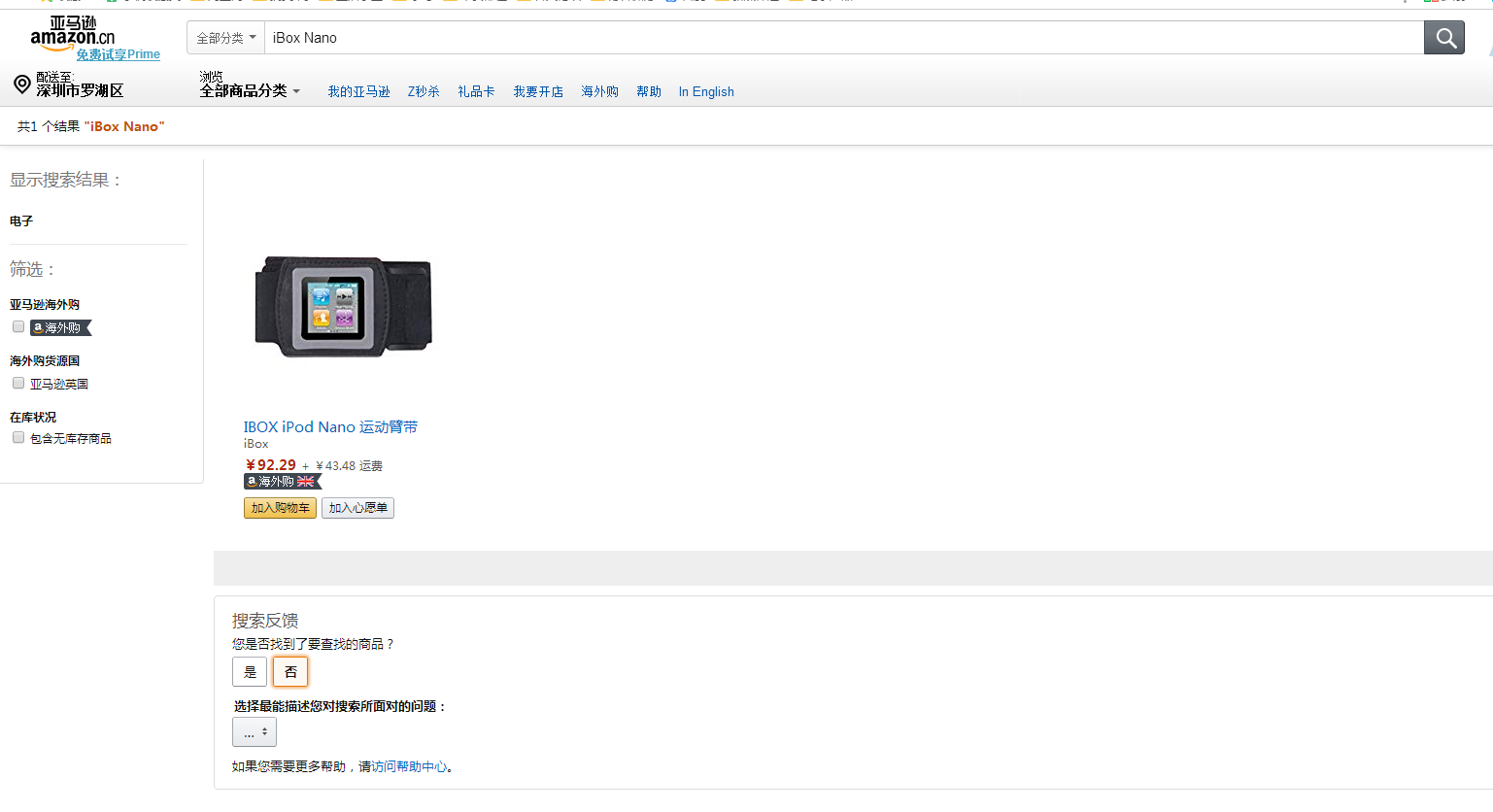Image resolution: width=1493 pixels, height=812 pixels.
Task: Click the iPod armband product image
Action: 344,306
